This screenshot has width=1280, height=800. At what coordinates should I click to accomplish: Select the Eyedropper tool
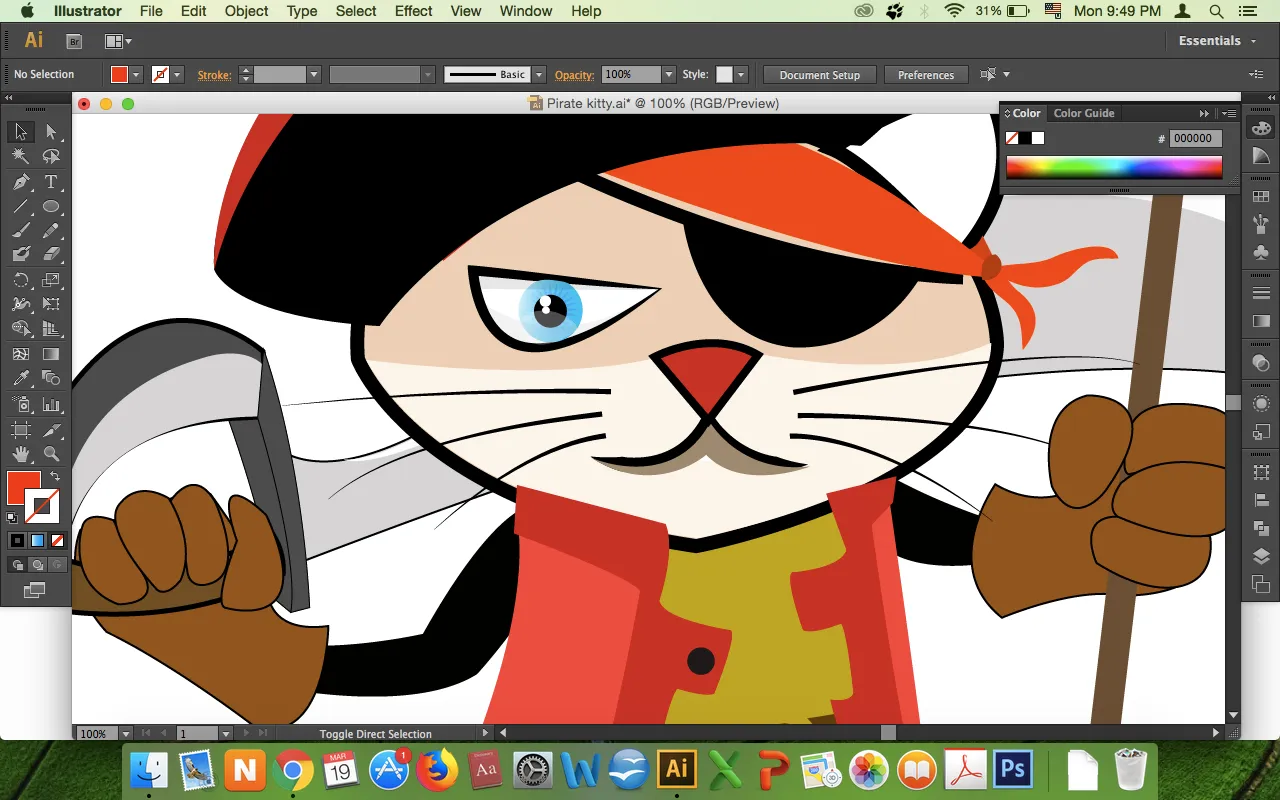coord(21,379)
